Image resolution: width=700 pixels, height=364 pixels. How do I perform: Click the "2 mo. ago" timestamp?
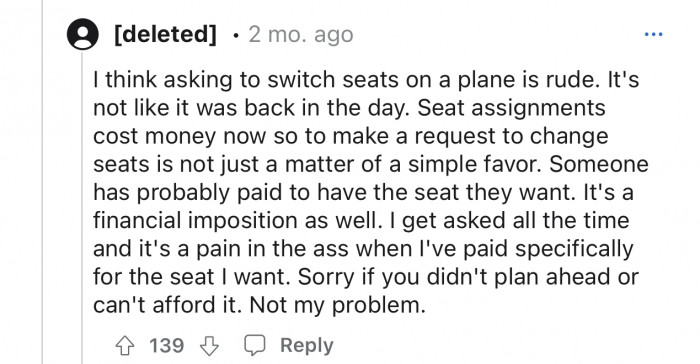(x=301, y=34)
